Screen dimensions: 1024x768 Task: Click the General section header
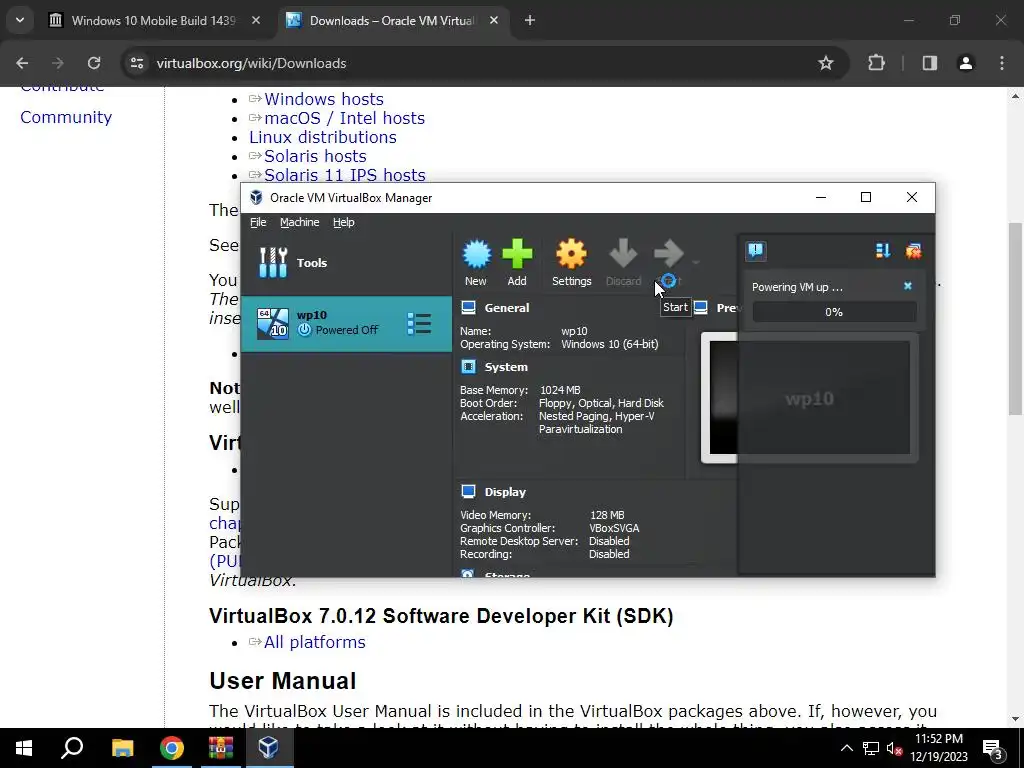tap(507, 308)
